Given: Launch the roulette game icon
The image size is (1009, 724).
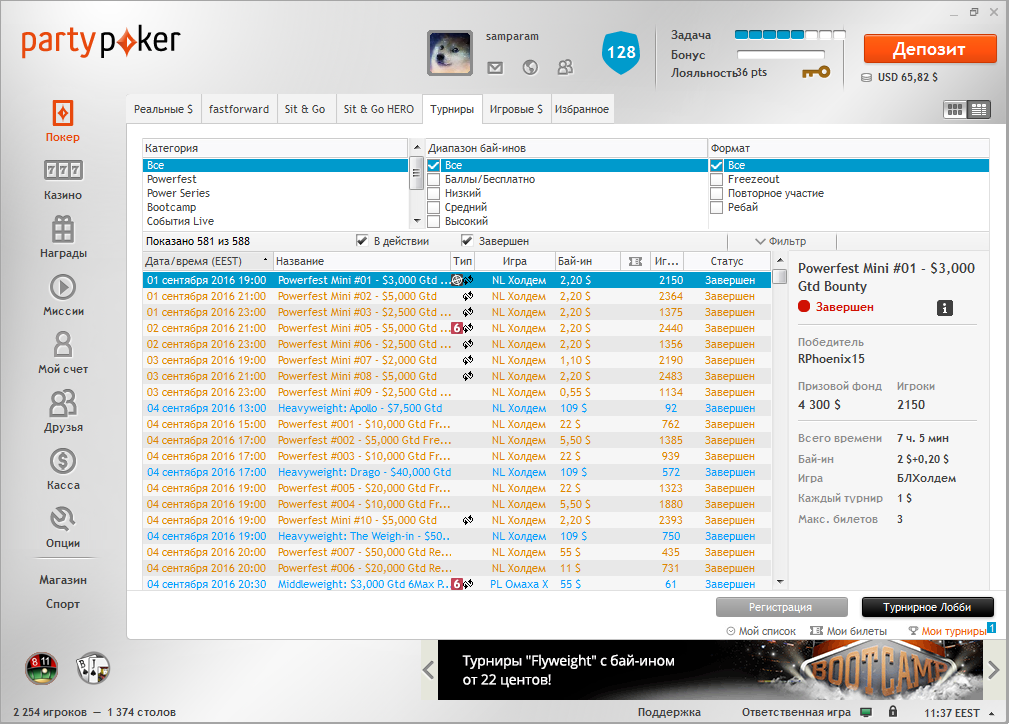Looking at the screenshot, I should pos(42,668).
